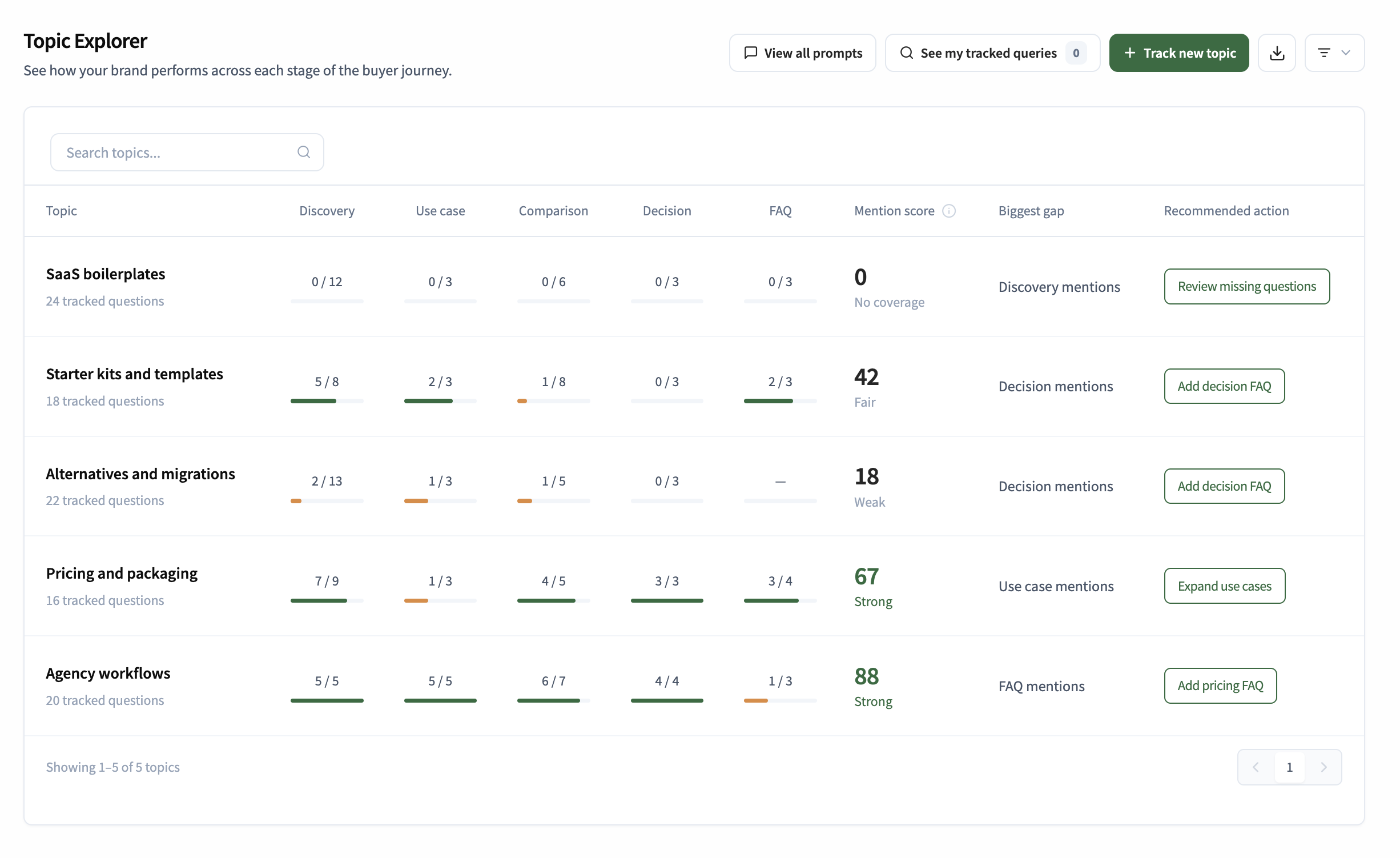Click the Biggest gap column header

[1031, 211]
